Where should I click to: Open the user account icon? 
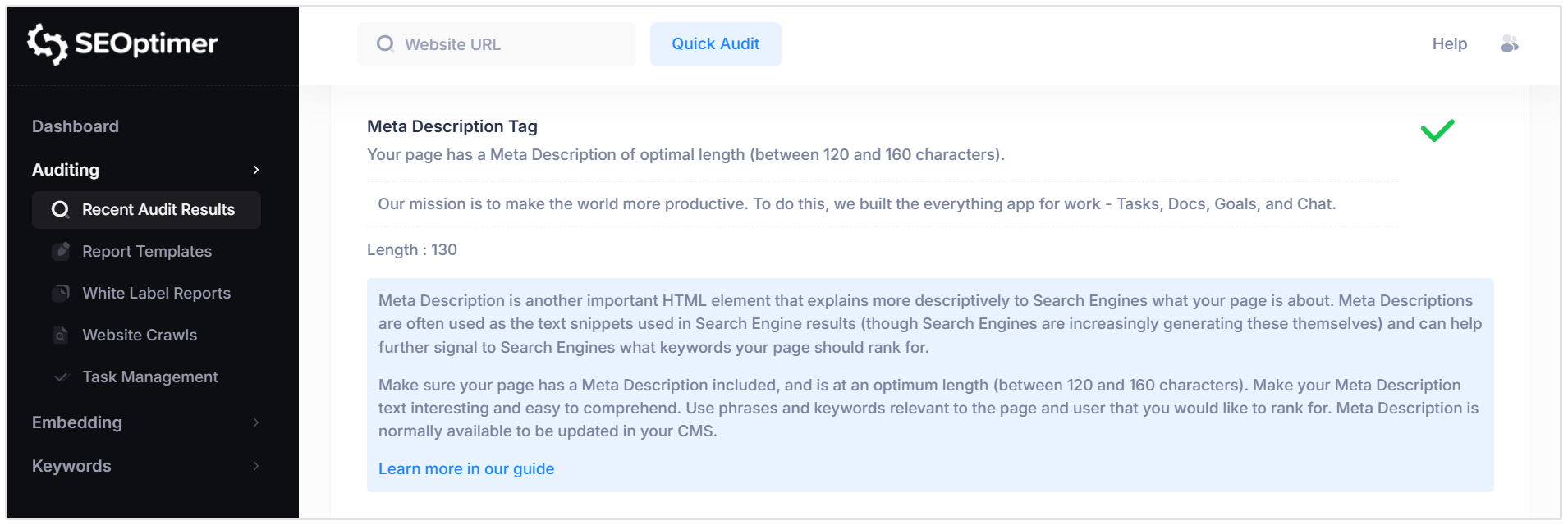(1511, 44)
